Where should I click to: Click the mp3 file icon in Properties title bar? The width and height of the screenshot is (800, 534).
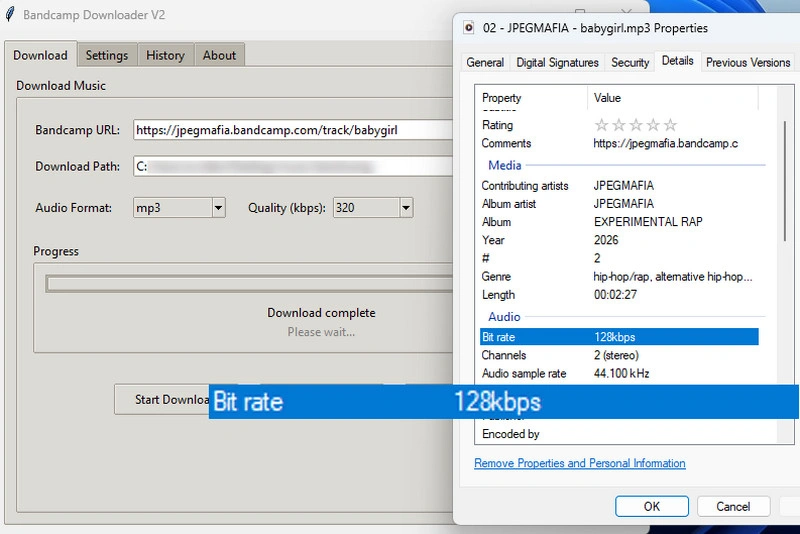click(x=468, y=28)
